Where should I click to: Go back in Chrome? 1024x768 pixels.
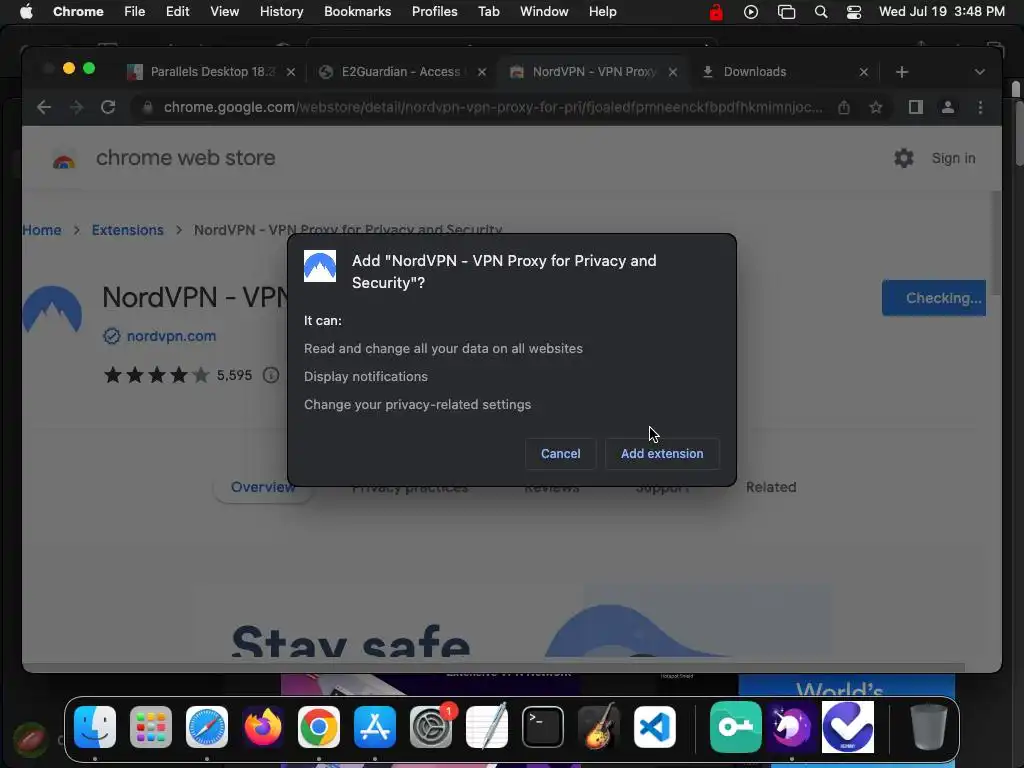coord(44,107)
